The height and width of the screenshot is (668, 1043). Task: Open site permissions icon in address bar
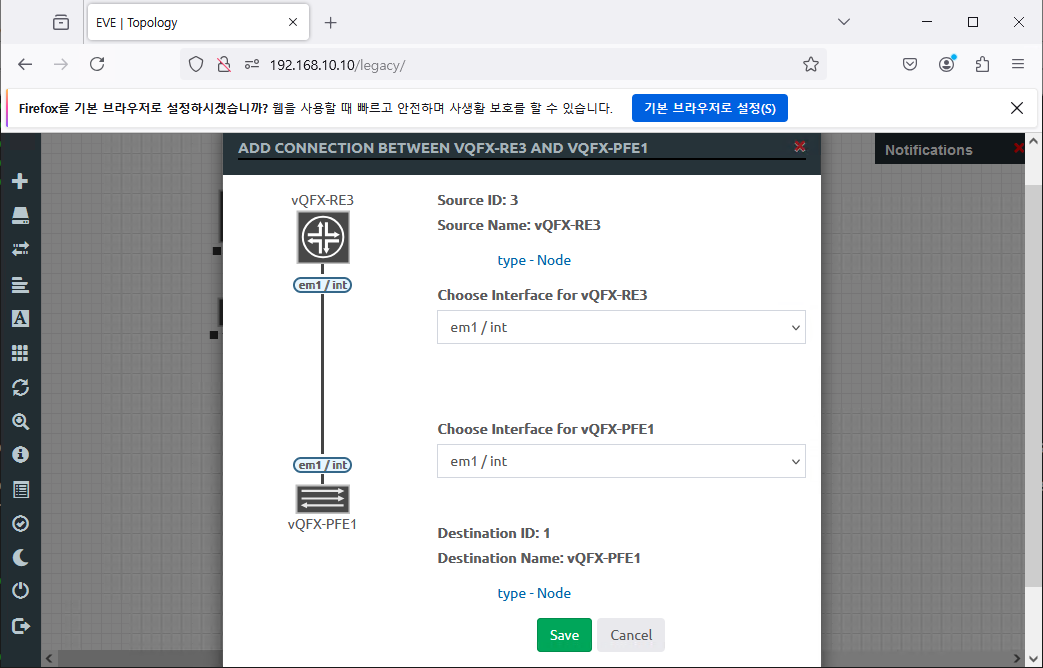click(x=252, y=65)
